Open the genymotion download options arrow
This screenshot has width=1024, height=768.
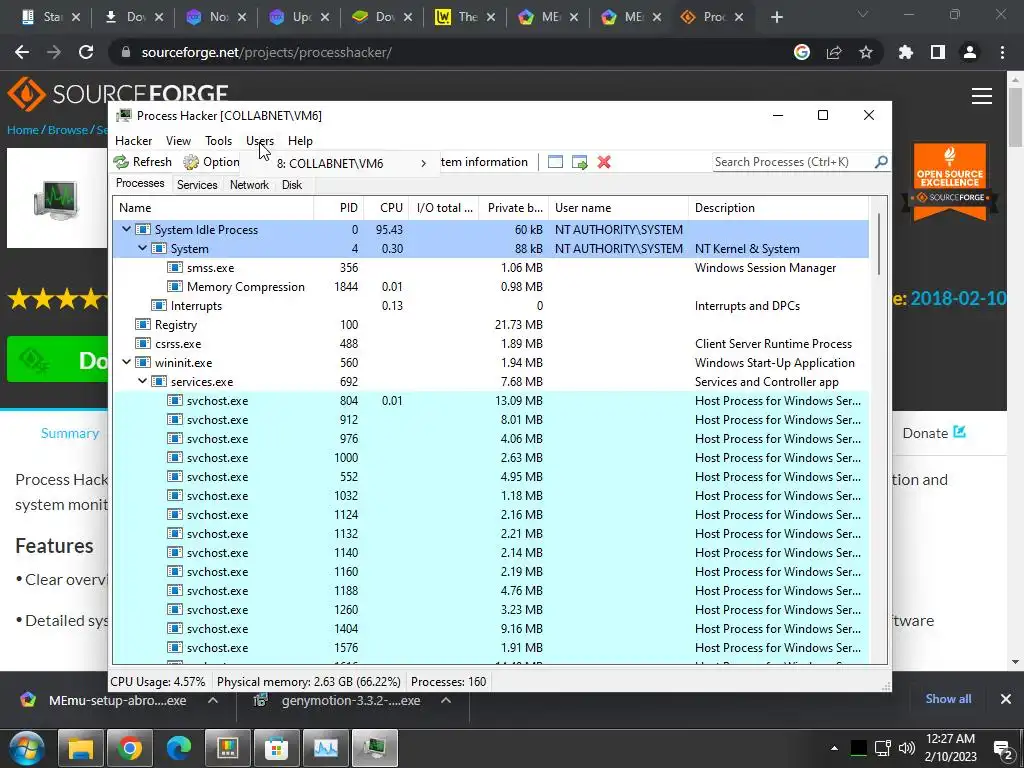[446, 700]
